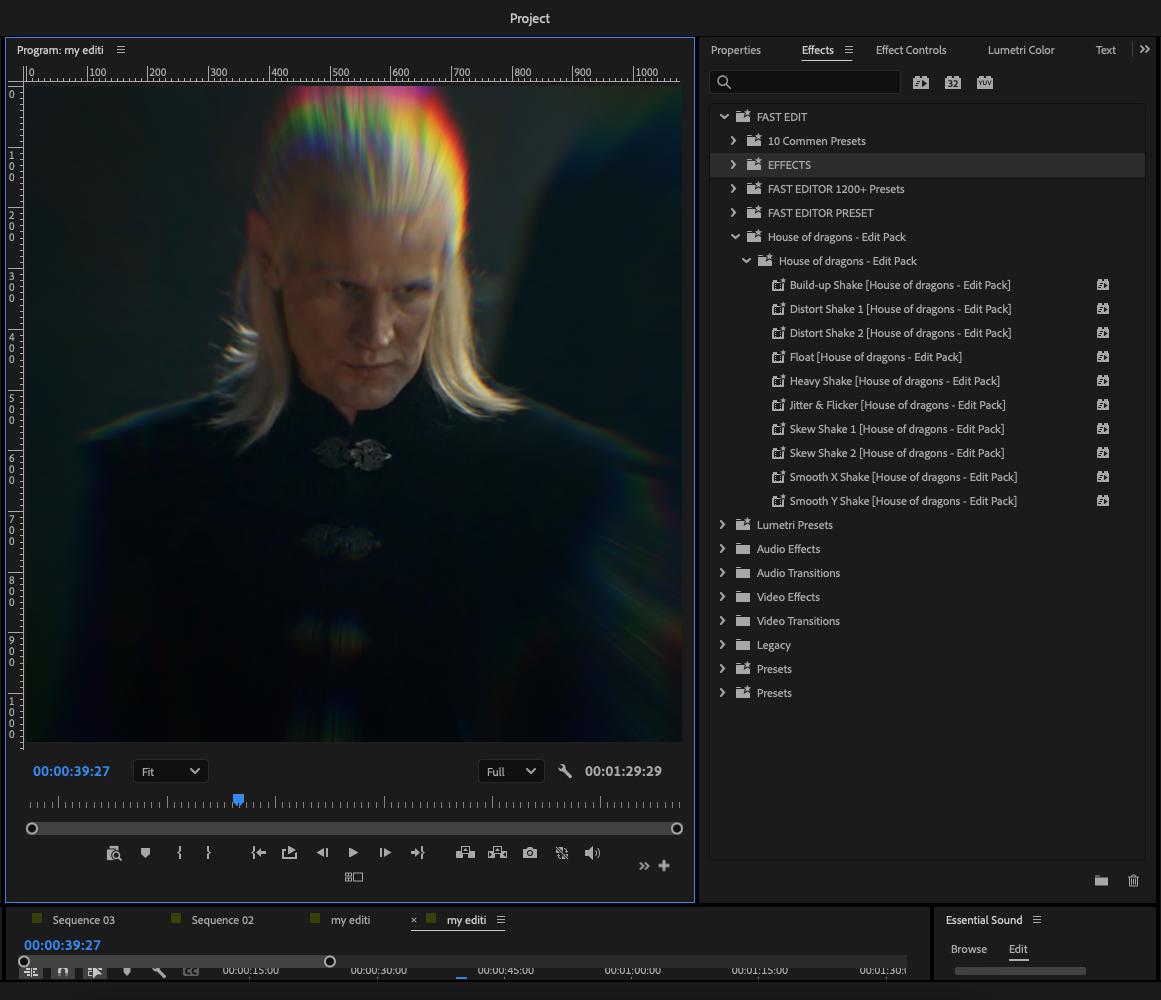Click the Go to Out point icon
Screen dimensions: 1161x1000
tap(418, 853)
